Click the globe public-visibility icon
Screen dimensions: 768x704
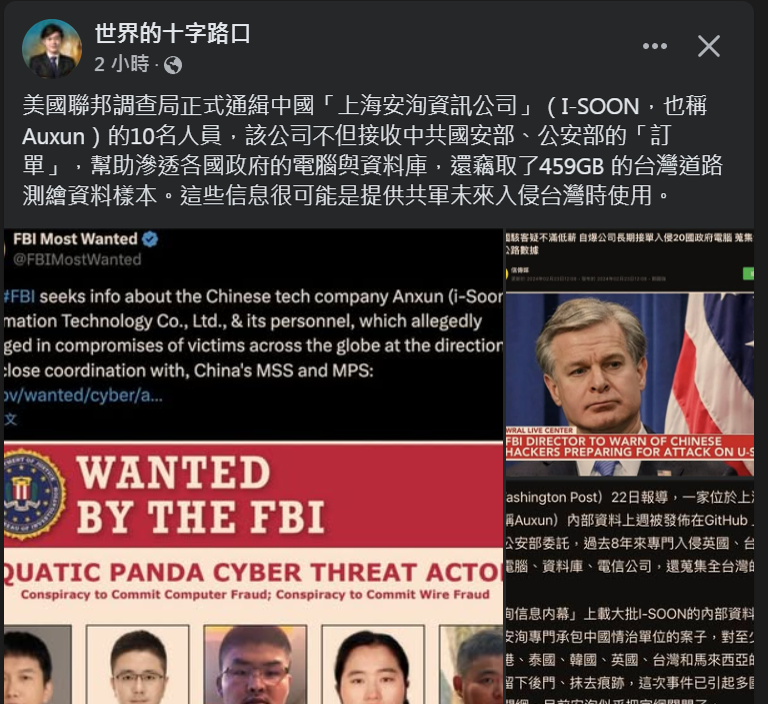pyautogui.click(x=173, y=65)
